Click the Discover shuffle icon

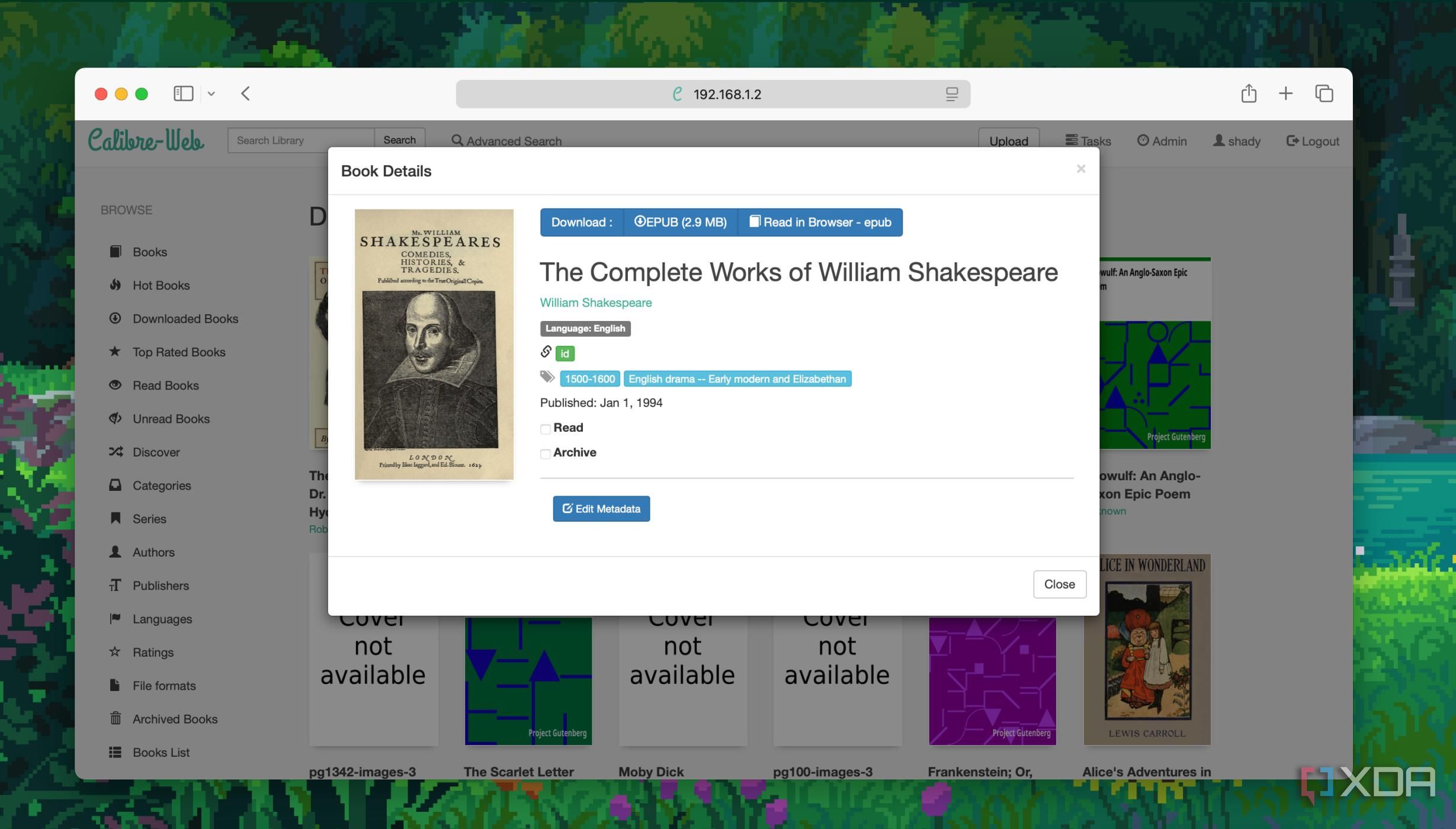point(116,452)
